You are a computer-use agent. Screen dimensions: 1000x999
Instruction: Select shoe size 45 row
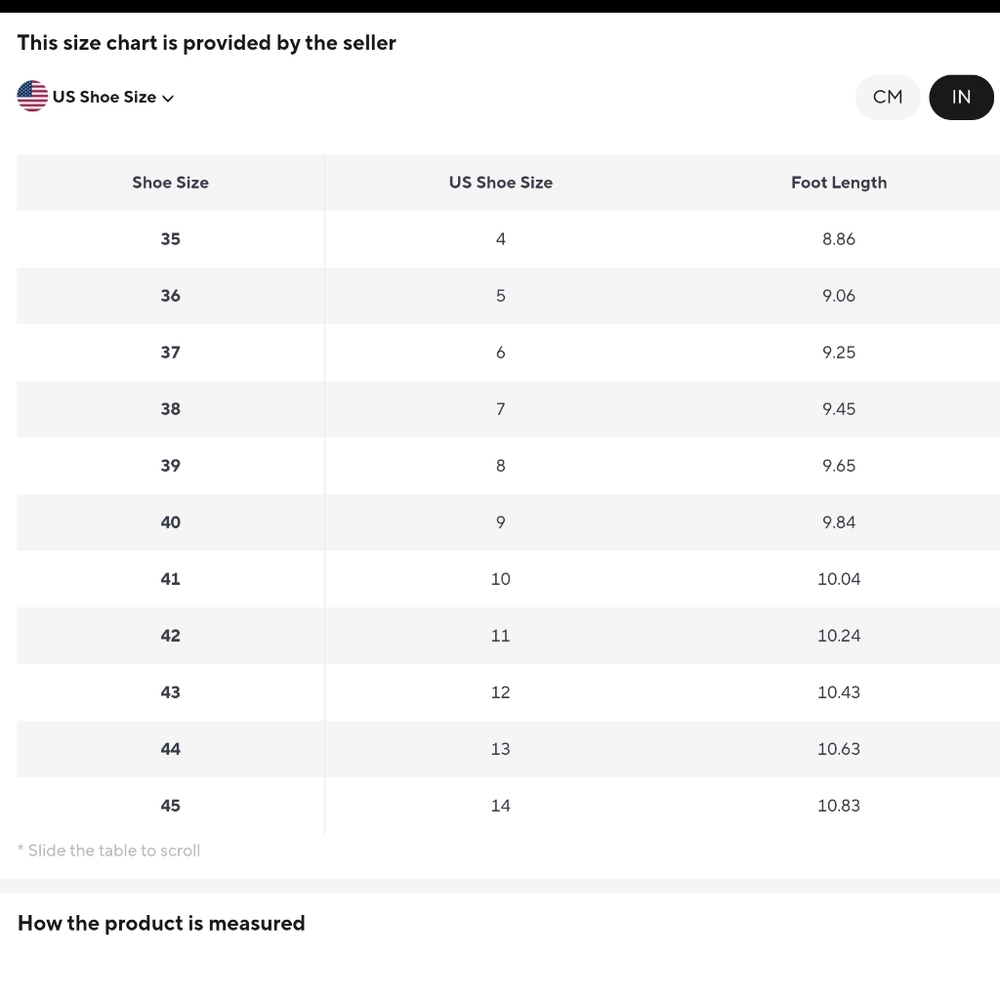click(508, 806)
